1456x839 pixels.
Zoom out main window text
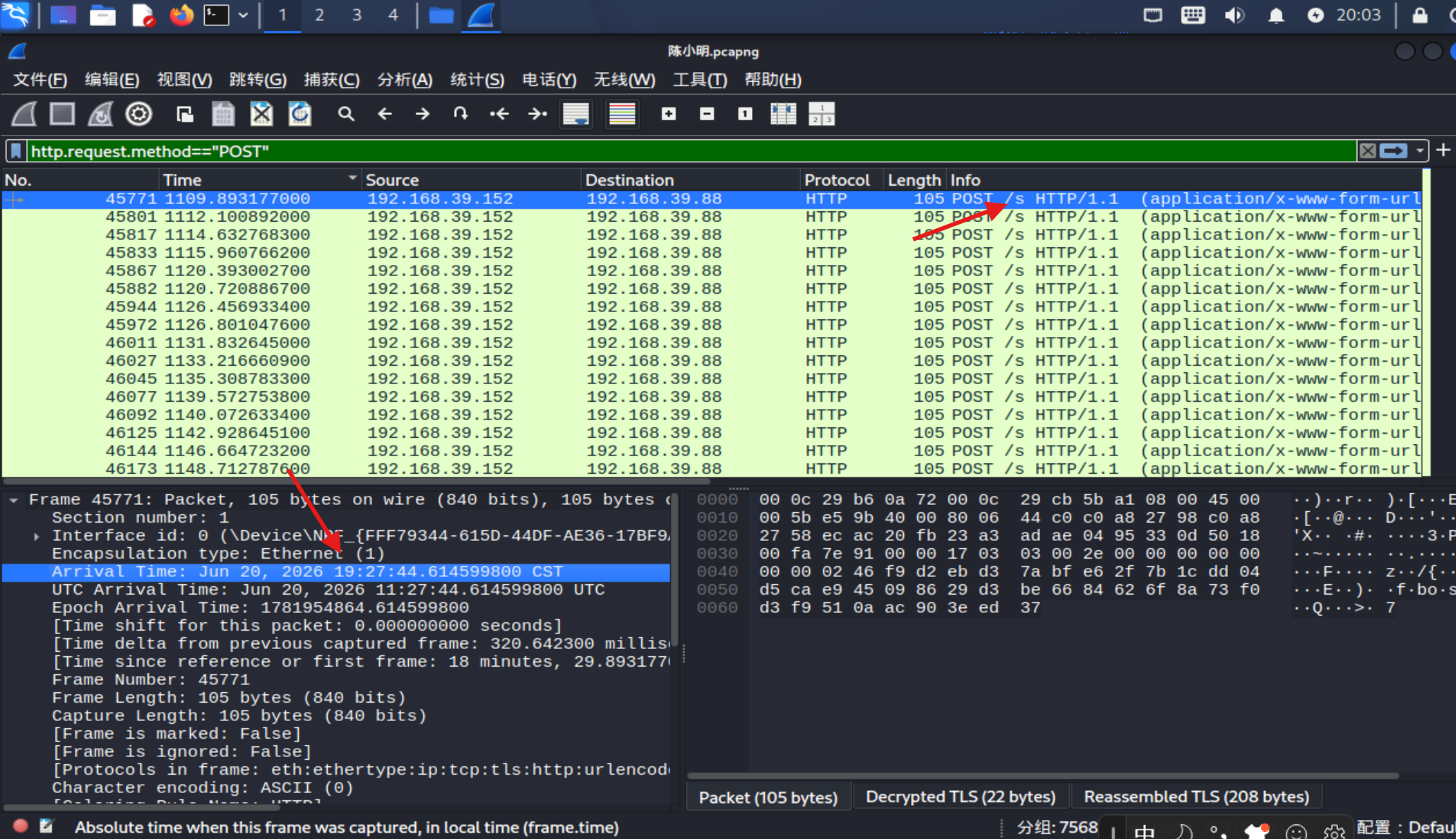(x=707, y=114)
